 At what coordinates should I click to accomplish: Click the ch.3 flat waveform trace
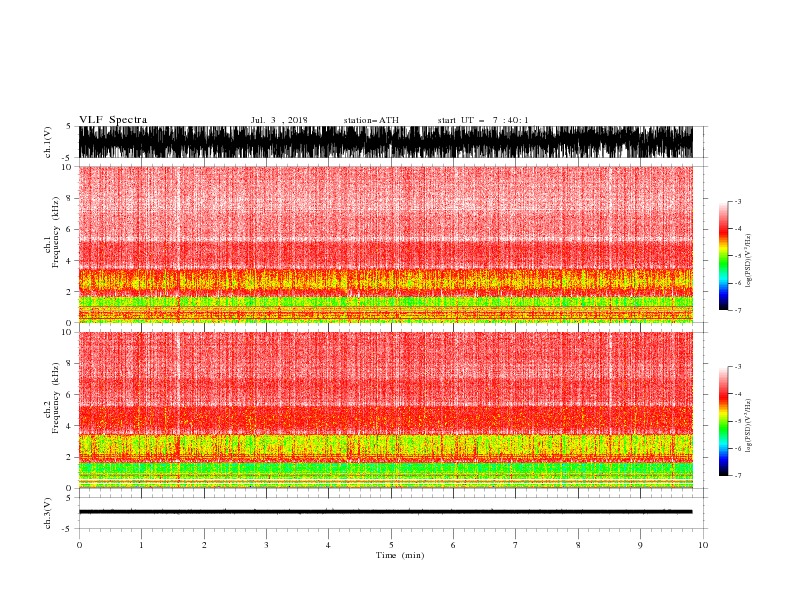point(385,512)
